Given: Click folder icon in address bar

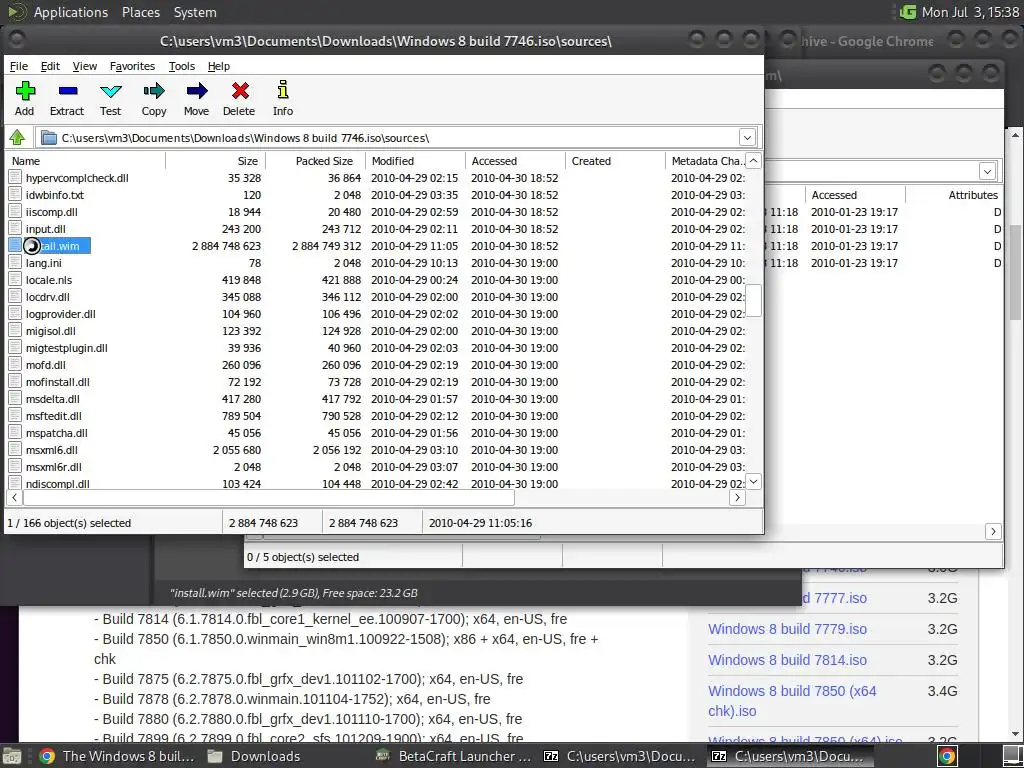Looking at the screenshot, I should coord(48,138).
